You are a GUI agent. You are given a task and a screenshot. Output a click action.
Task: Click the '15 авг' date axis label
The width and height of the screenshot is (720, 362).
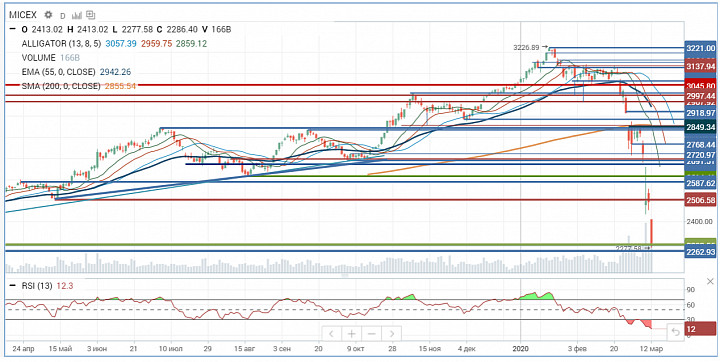[x=246, y=349]
